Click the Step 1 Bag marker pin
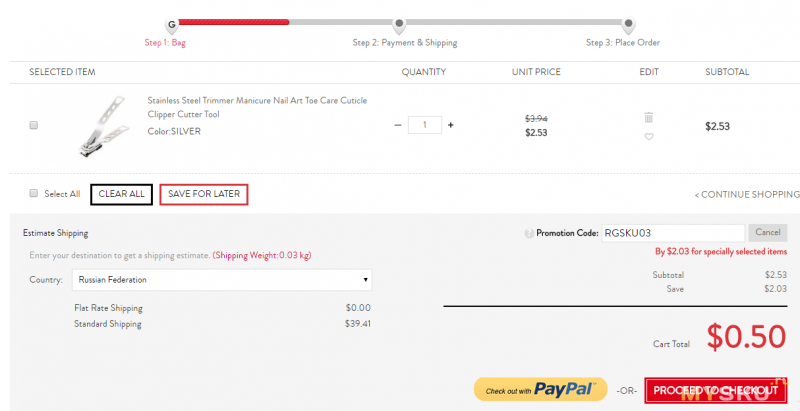Viewport: 800px width, 411px height. [x=171, y=24]
